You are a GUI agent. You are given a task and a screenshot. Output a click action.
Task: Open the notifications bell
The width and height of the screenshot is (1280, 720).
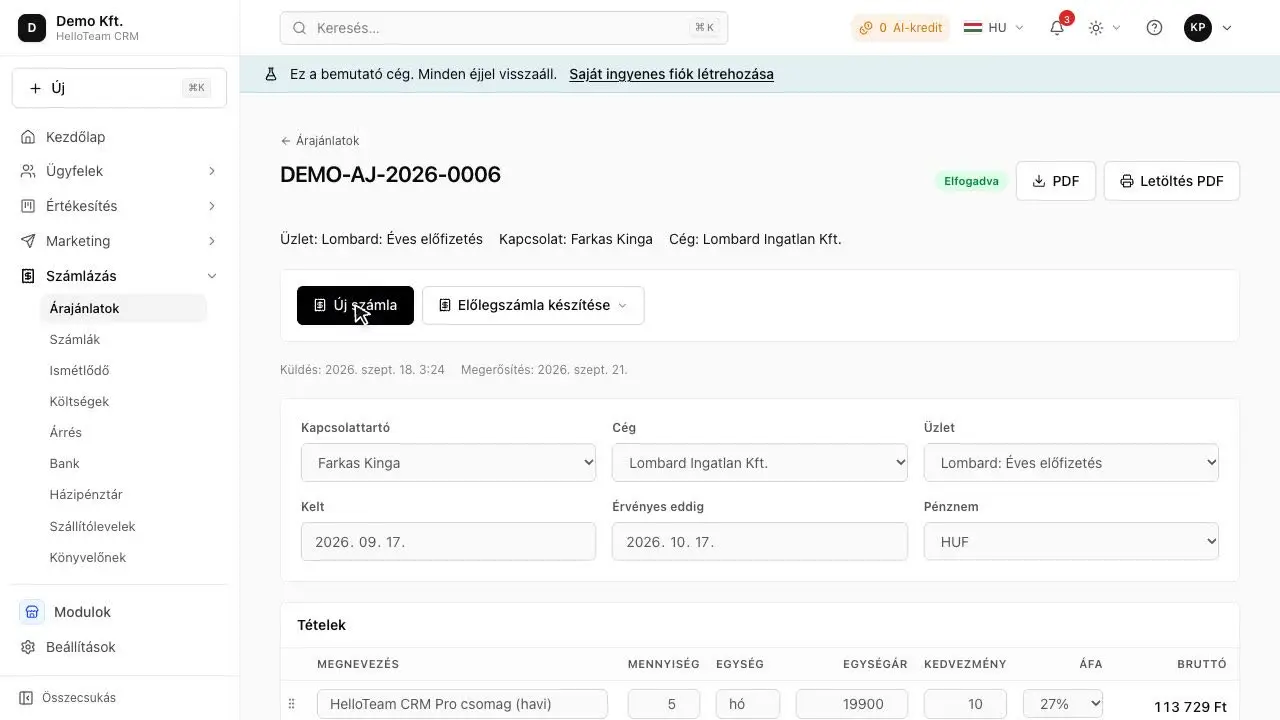pos(1057,28)
